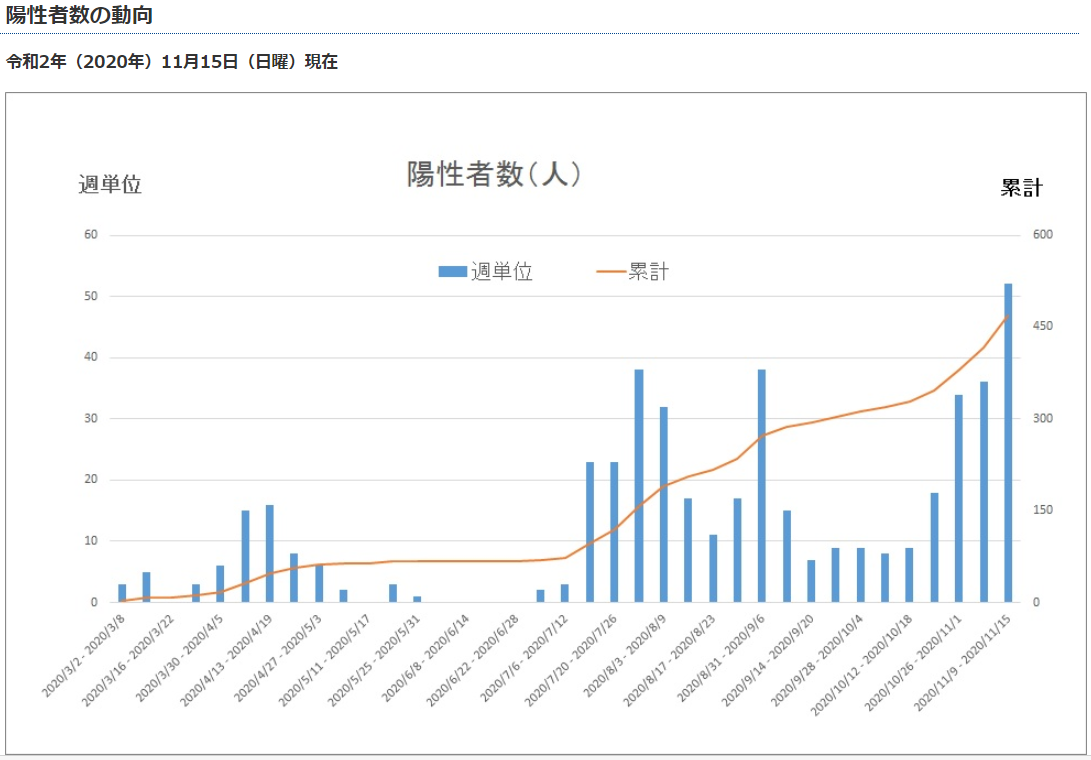Click the tallest blue bar for week 2020/11/9 - 2020/11/15

coord(1008,443)
